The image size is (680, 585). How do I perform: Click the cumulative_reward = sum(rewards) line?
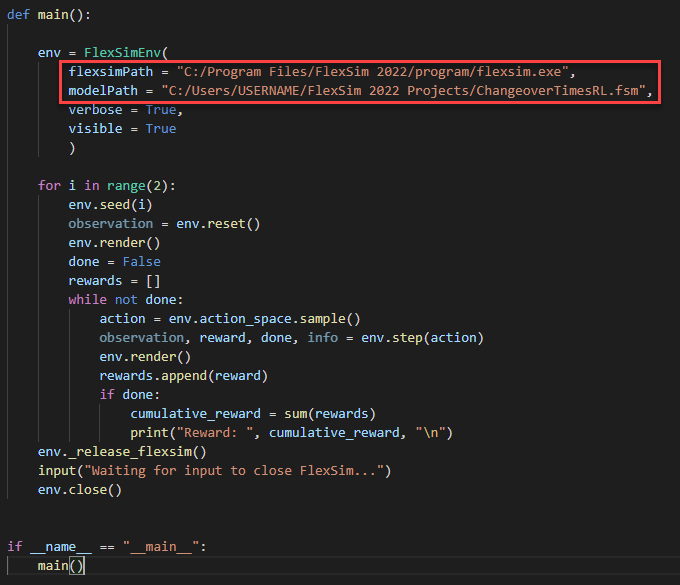tap(253, 414)
